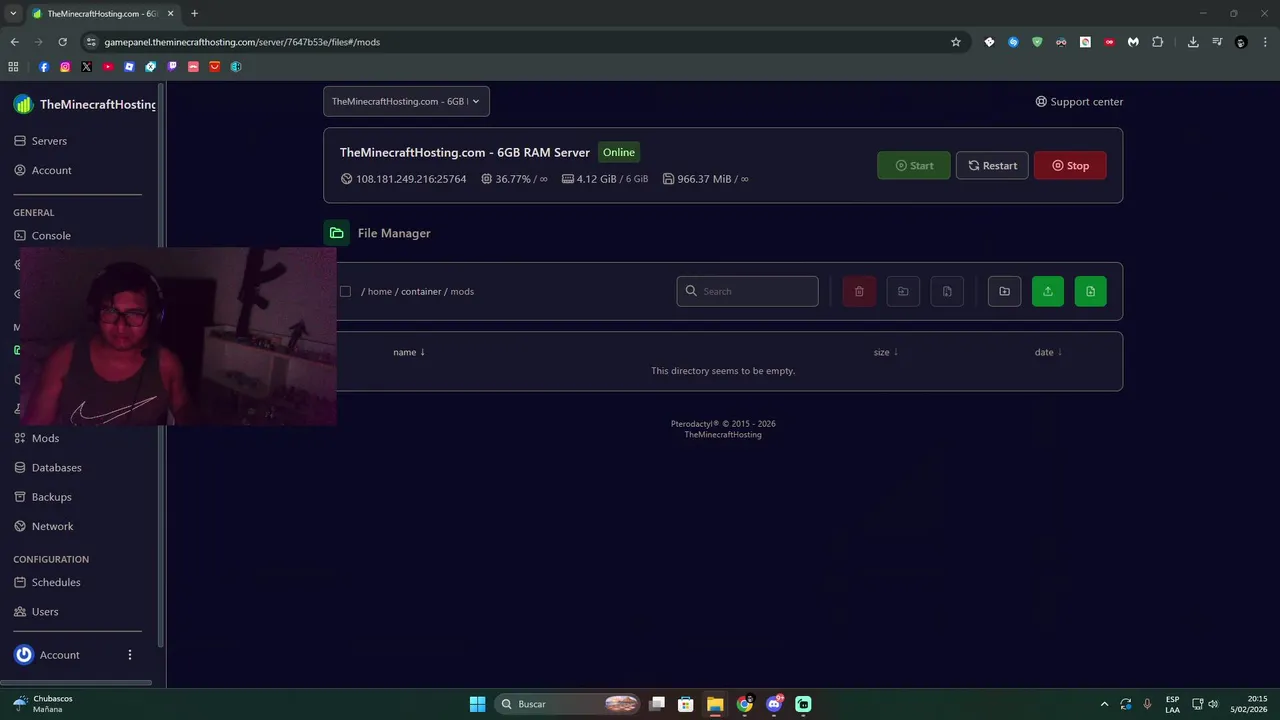1280x720 pixels.
Task: Open the Chrome profile avatar
Action: point(1241,42)
